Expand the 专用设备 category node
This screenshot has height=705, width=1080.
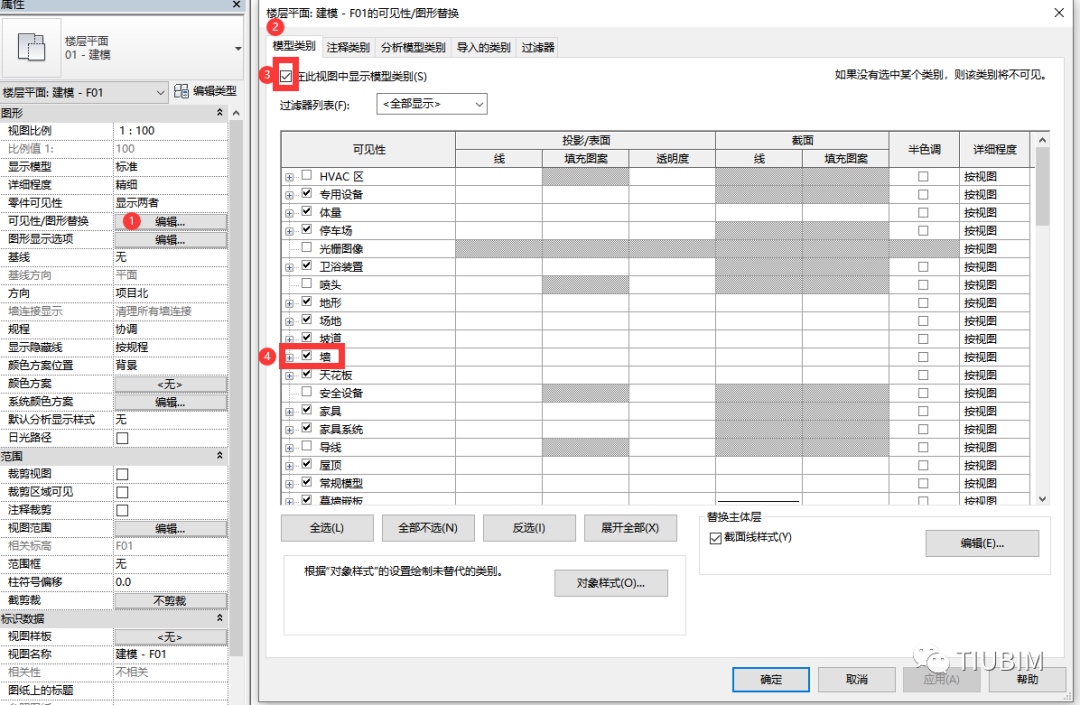point(289,195)
